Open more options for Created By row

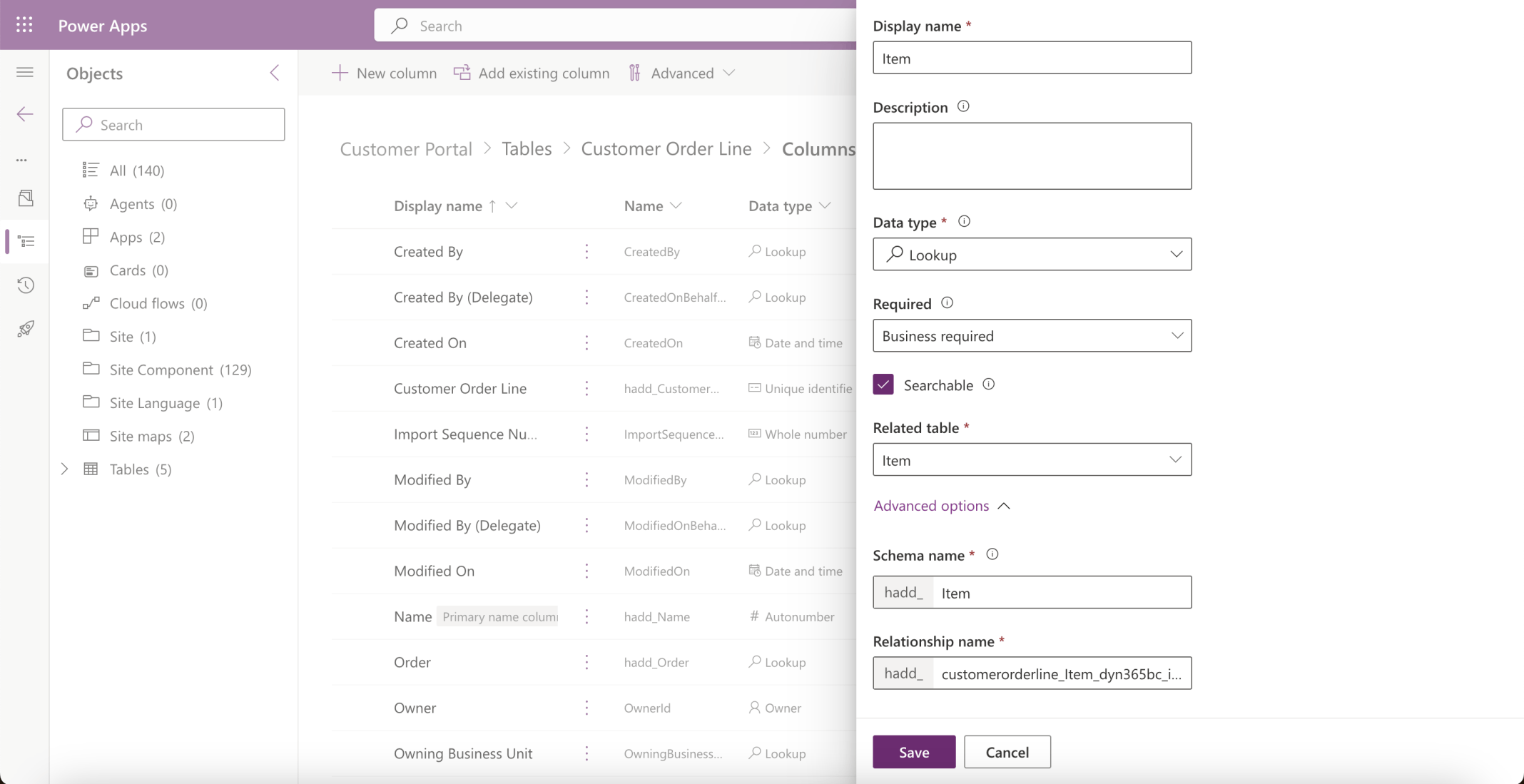pyautogui.click(x=586, y=252)
